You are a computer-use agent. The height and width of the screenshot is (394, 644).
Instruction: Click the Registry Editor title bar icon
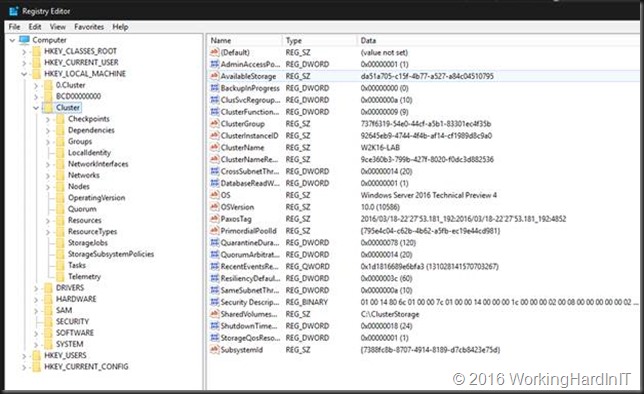click(x=14, y=11)
